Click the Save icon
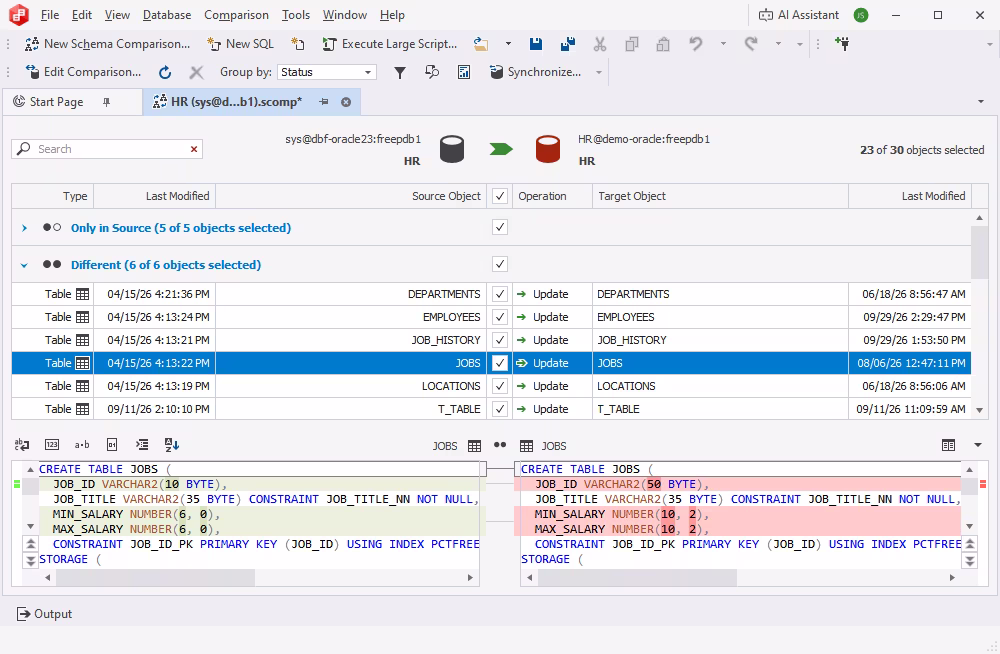 click(536, 44)
